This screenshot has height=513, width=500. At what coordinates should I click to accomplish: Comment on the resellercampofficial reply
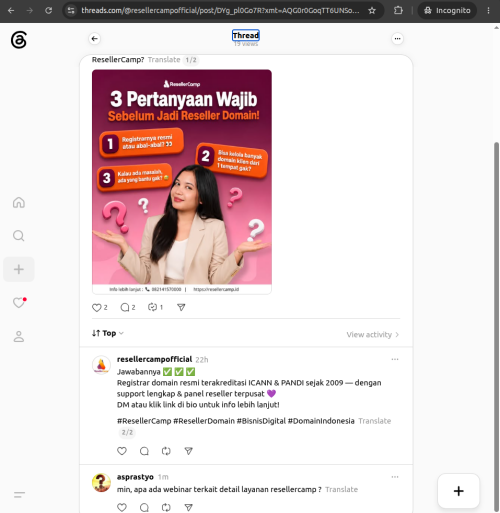coord(144,451)
